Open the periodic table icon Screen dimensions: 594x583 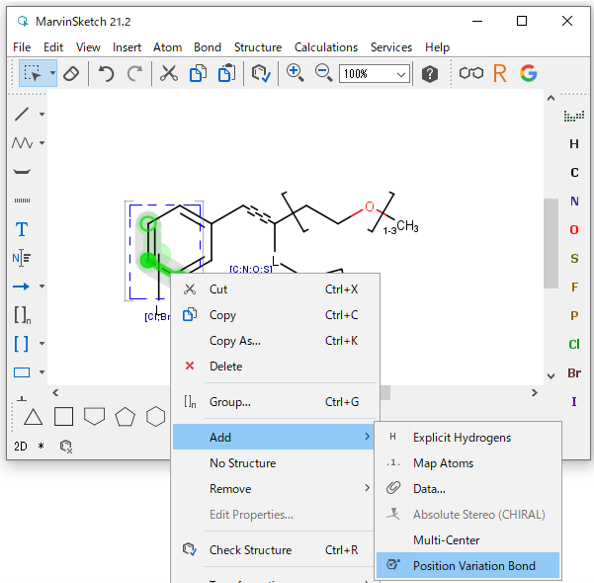click(574, 116)
